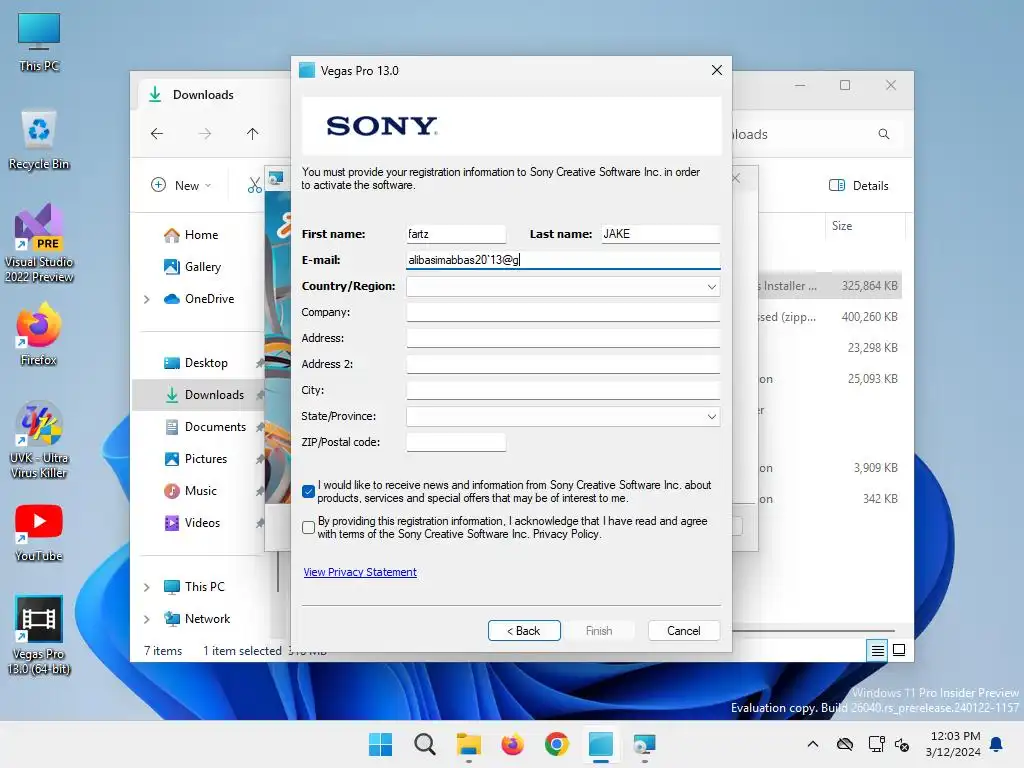
Task: Sort Explorer files by Size column
Action: click(842, 226)
